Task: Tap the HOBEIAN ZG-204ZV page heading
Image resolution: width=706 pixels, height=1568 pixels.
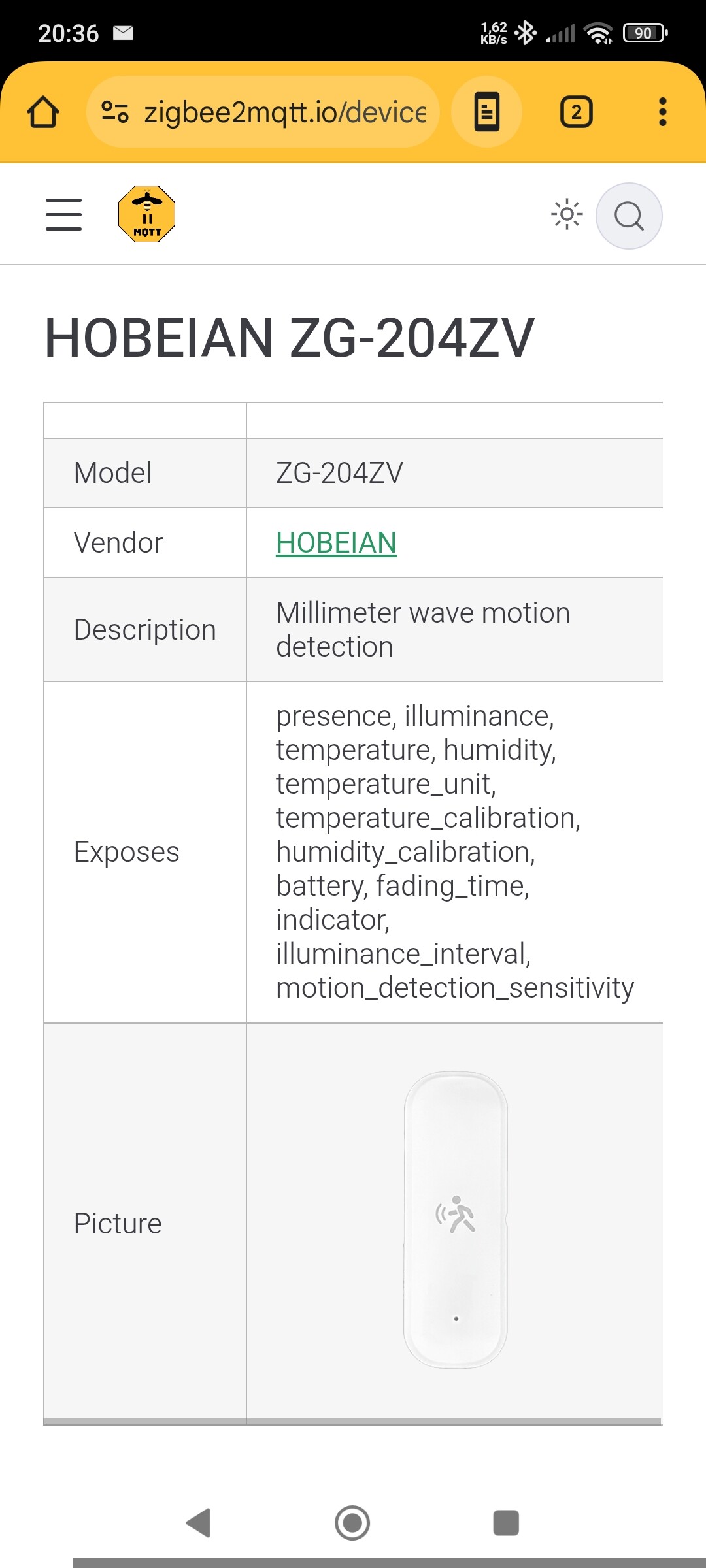Action: 290,338
